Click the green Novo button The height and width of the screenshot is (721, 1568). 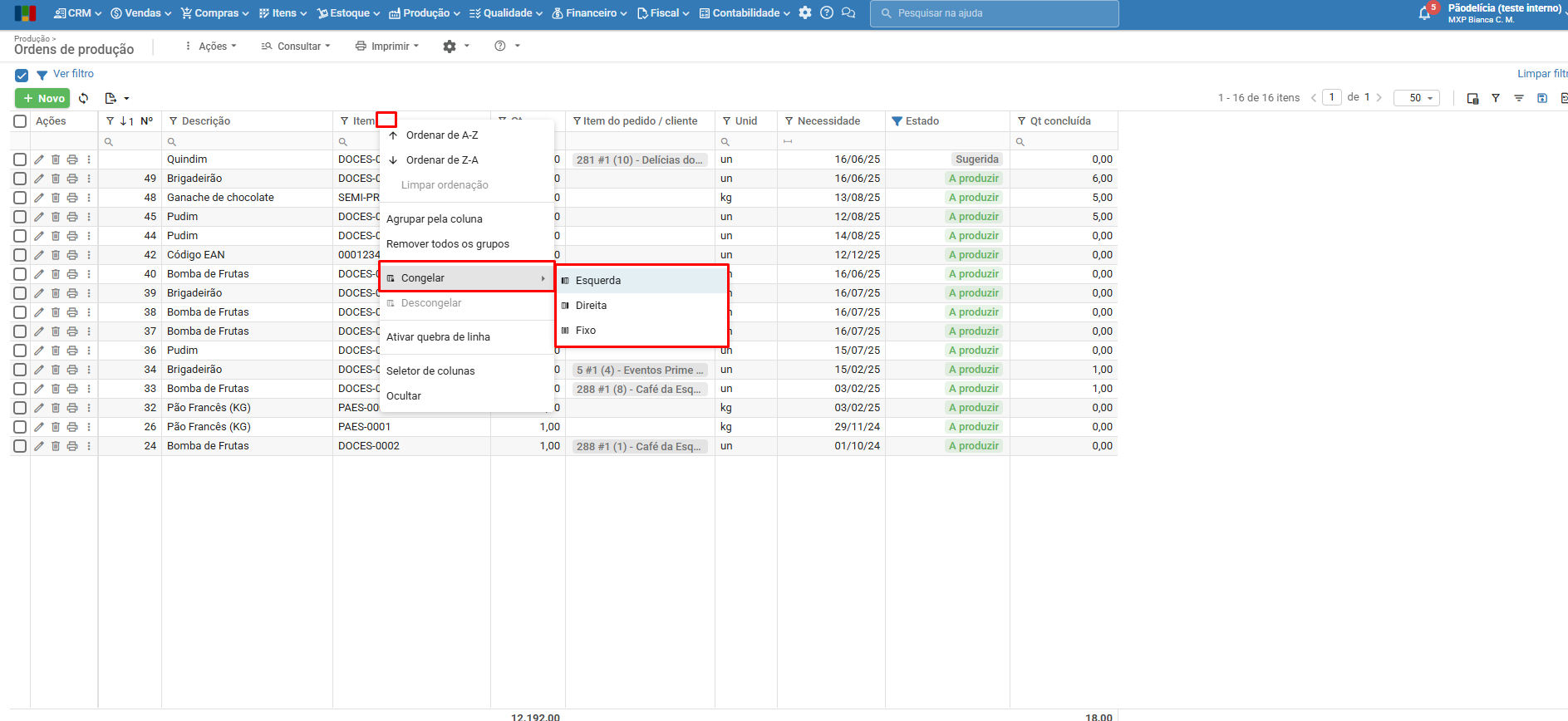point(42,98)
